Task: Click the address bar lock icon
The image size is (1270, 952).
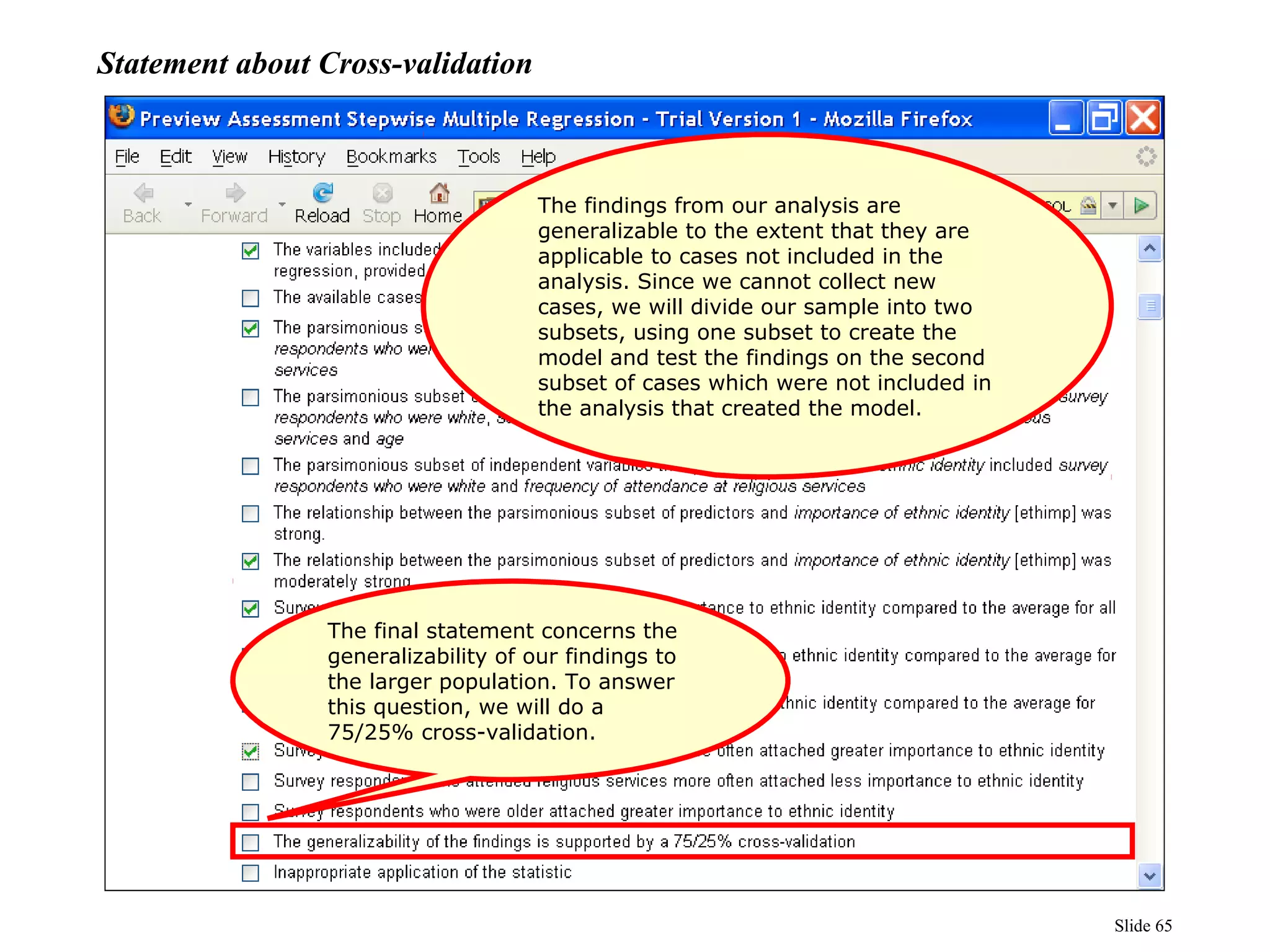Action: click(1088, 205)
